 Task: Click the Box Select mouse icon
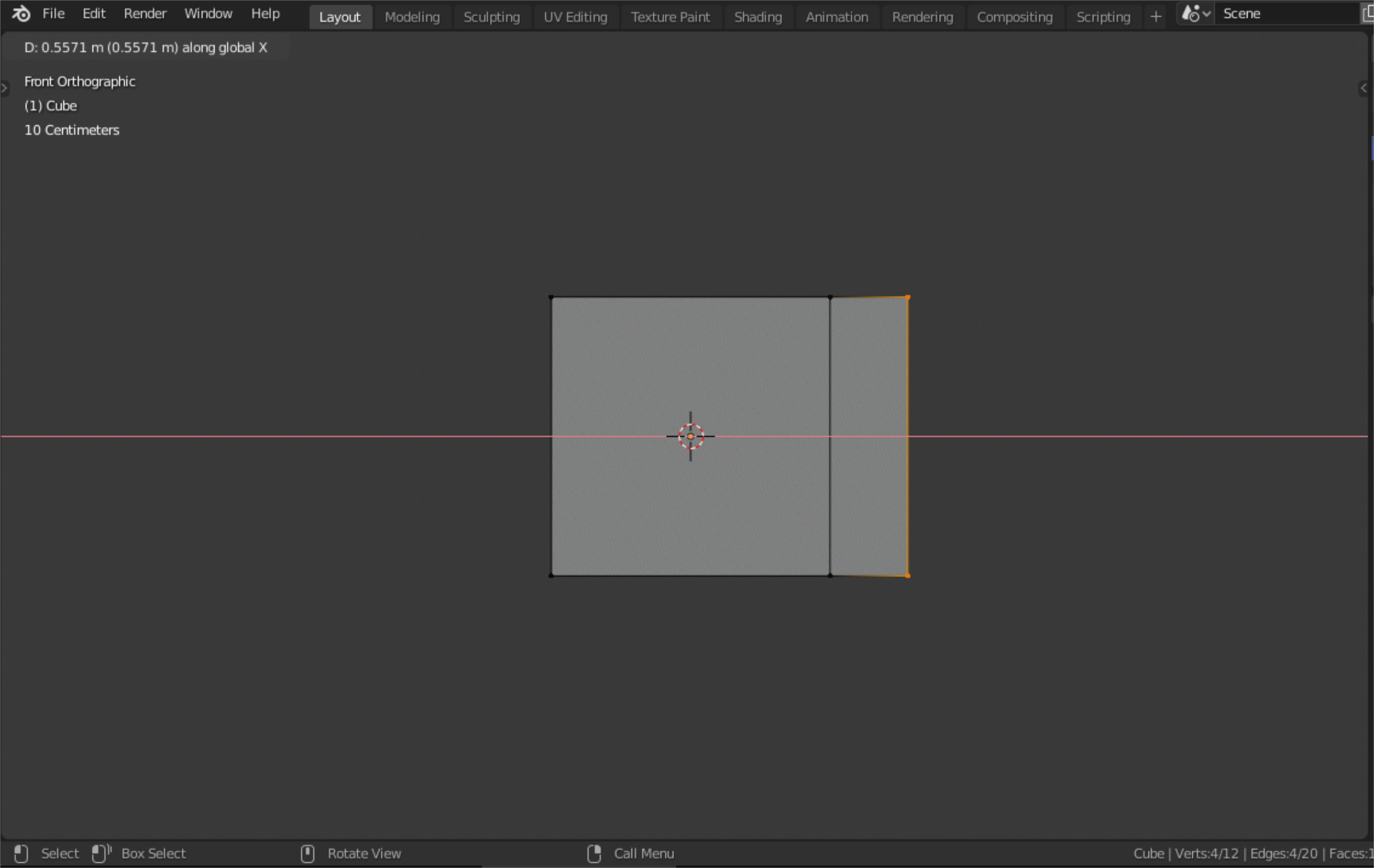101,854
